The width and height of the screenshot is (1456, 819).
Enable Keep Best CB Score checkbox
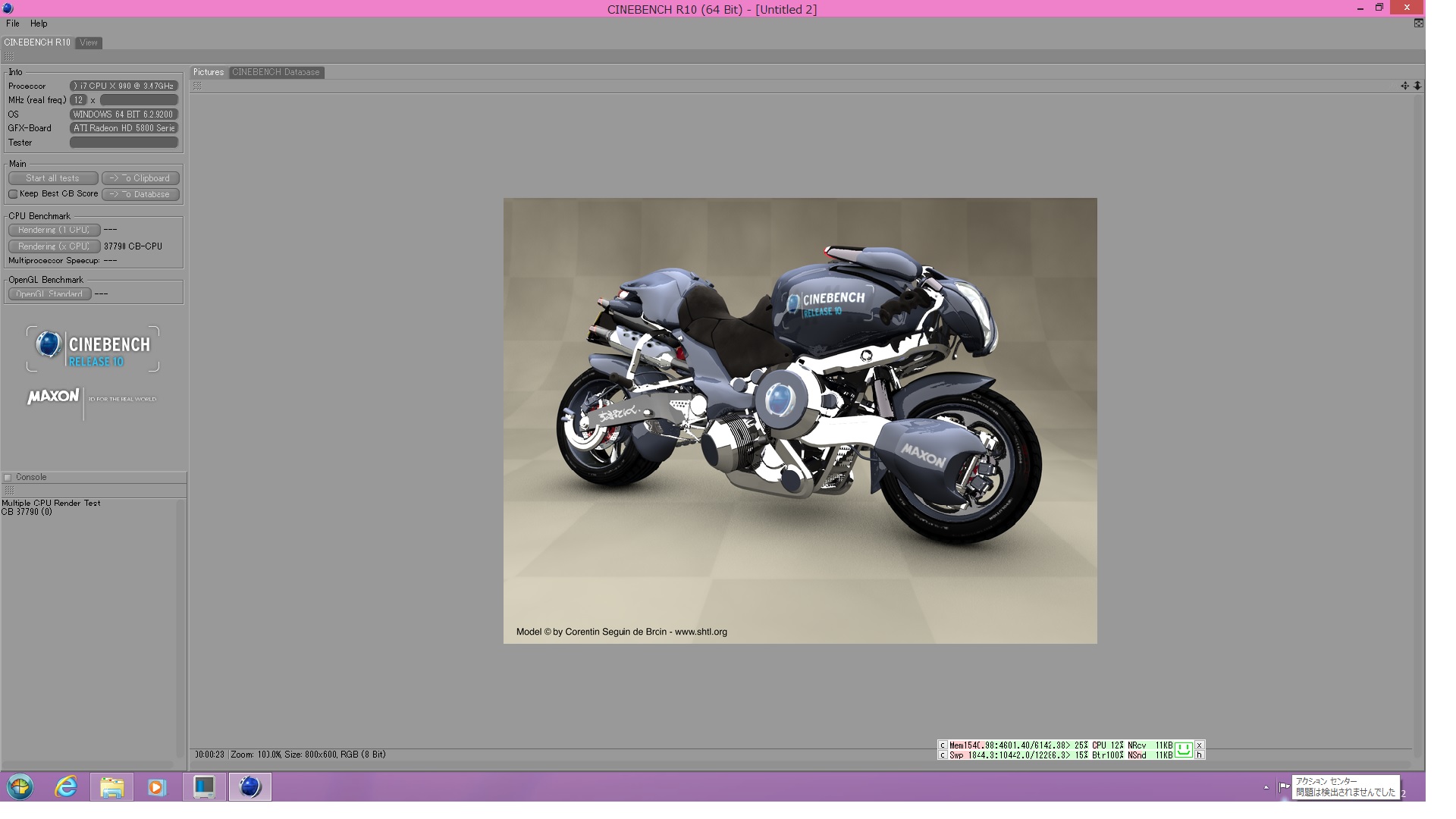coord(13,194)
